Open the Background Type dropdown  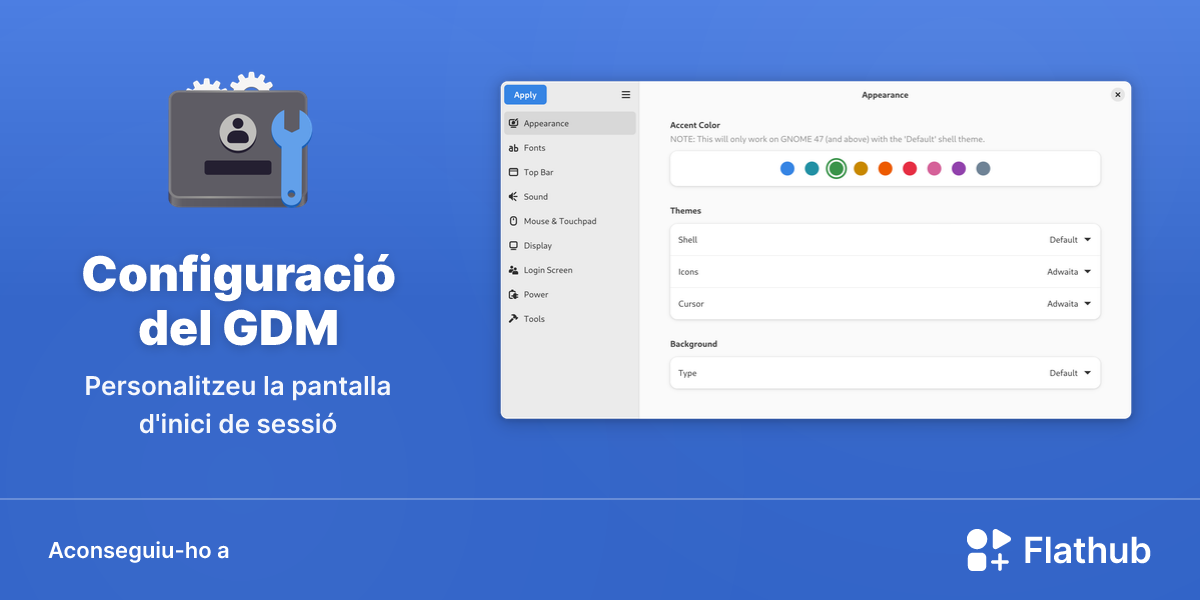1070,373
